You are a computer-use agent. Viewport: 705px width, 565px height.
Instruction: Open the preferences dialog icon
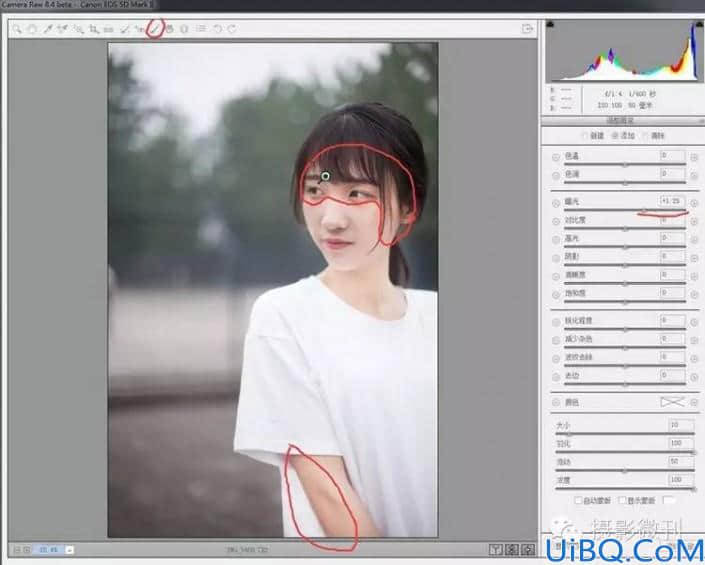[201, 29]
